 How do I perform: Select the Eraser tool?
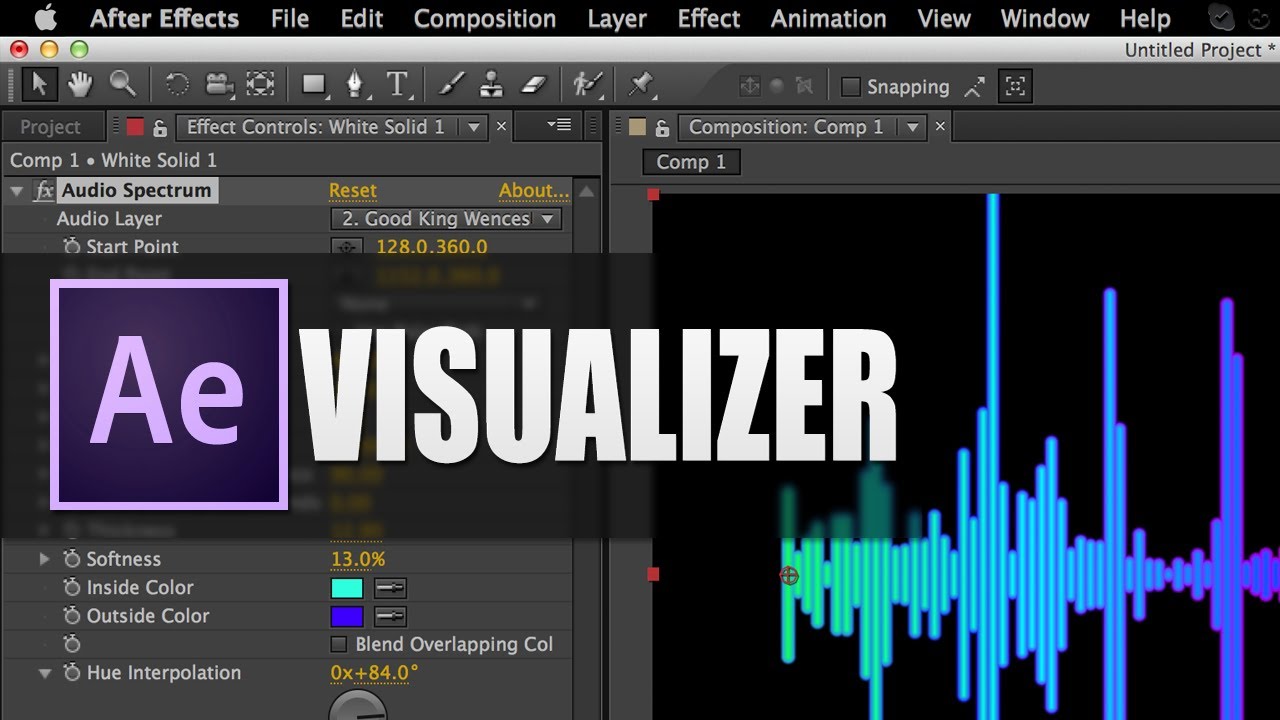coord(534,85)
